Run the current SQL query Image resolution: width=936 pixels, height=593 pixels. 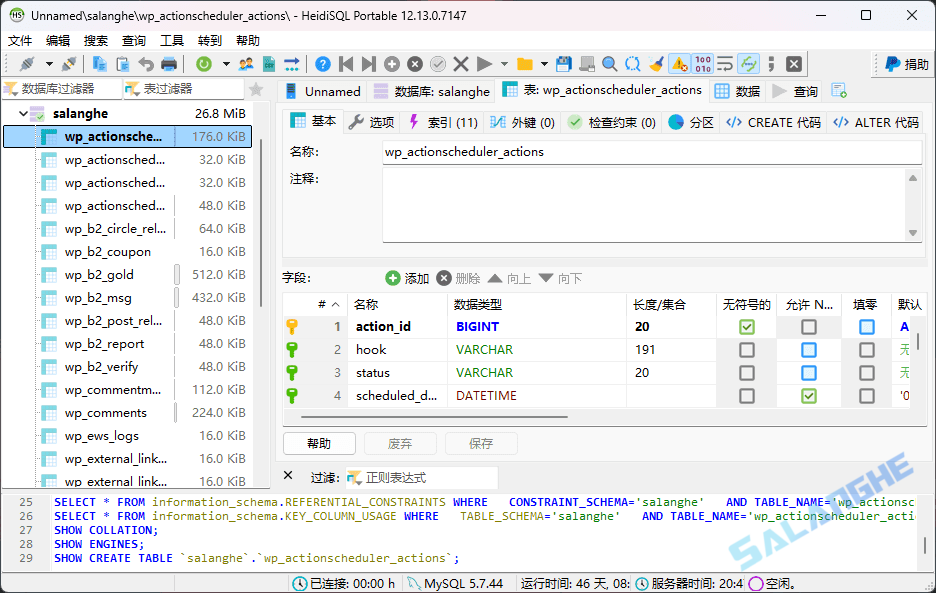pos(484,64)
